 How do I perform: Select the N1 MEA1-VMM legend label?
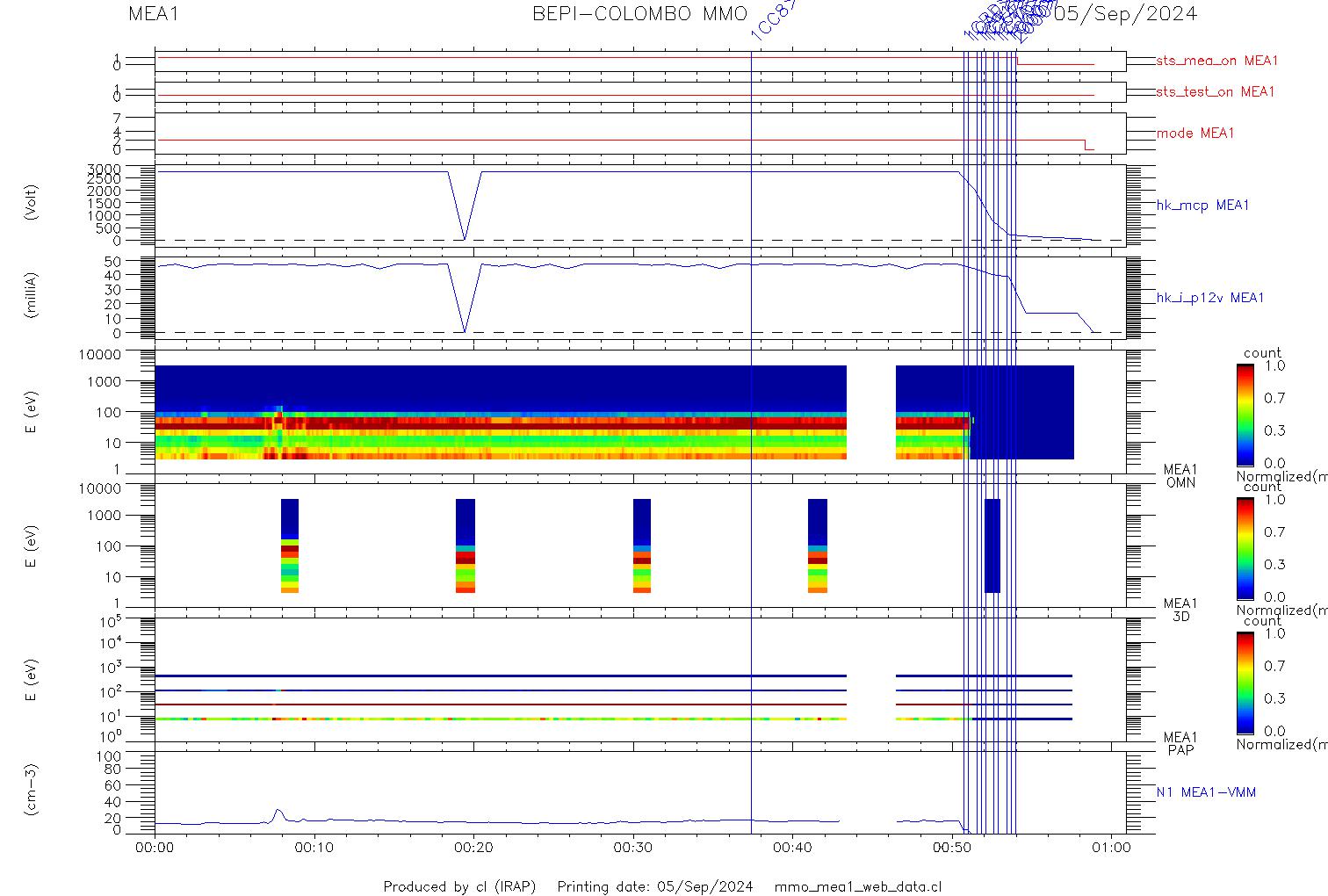(1206, 792)
